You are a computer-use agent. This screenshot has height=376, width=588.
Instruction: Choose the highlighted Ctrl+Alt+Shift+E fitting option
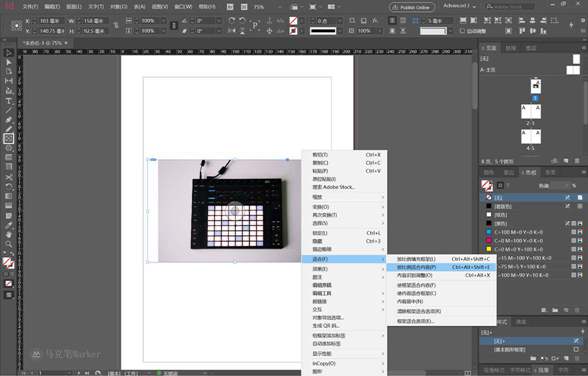click(x=442, y=267)
